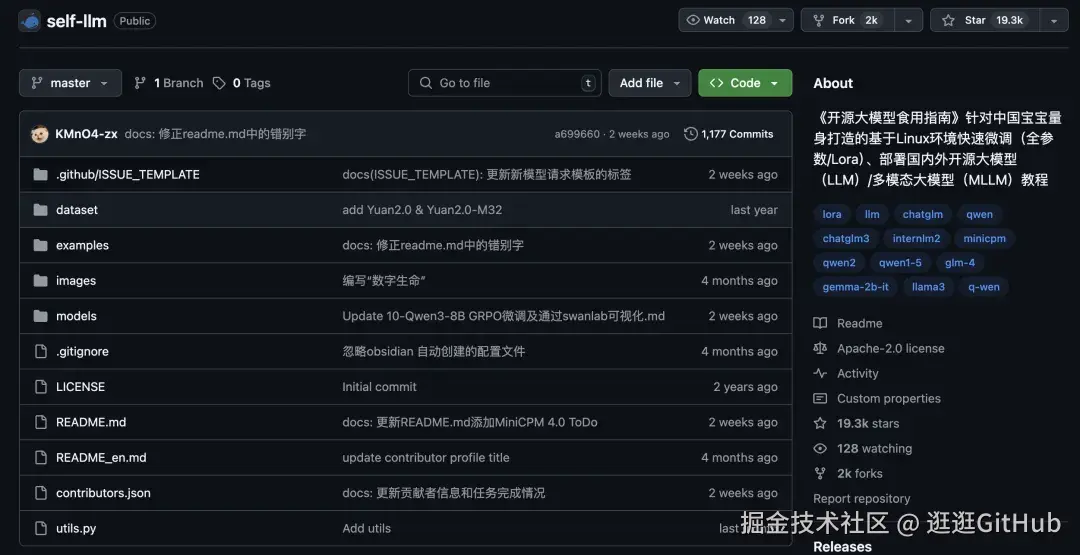Open the contributors.json file
This screenshot has width=1080, height=555.
point(103,493)
